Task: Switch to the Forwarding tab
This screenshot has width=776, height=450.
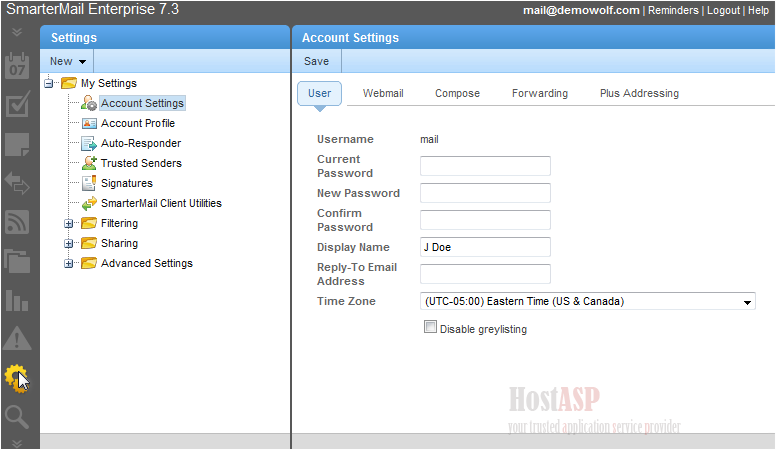Action: click(539, 94)
